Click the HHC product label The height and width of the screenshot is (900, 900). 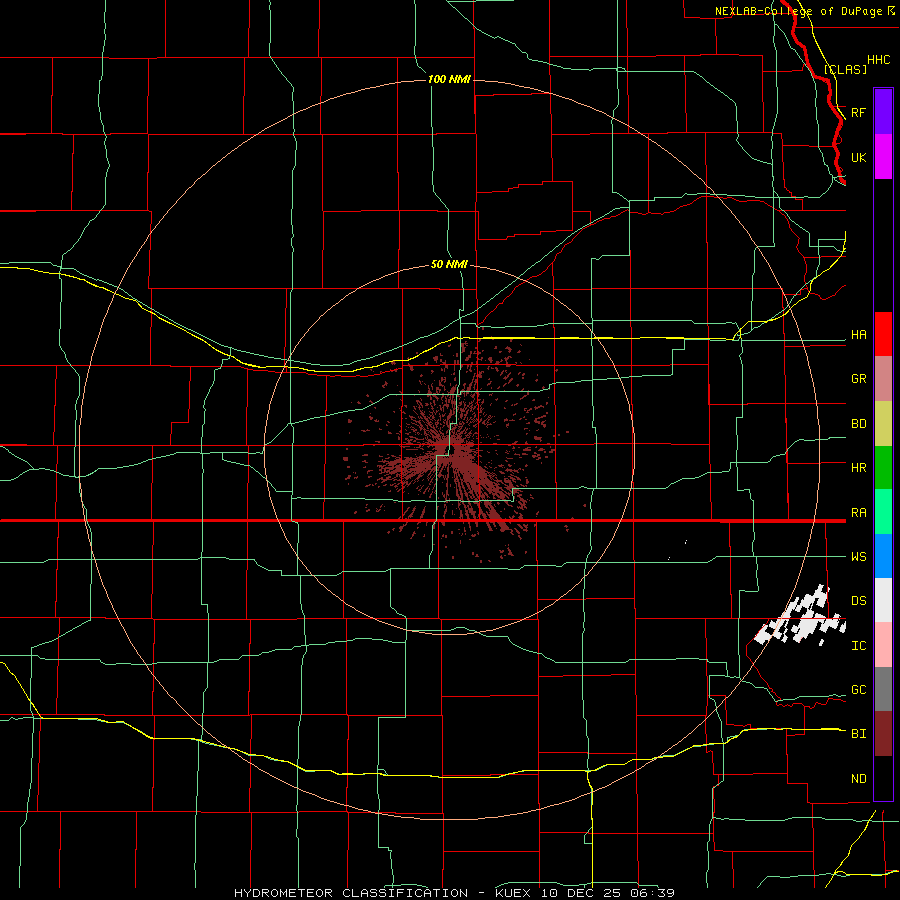point(879,60)
